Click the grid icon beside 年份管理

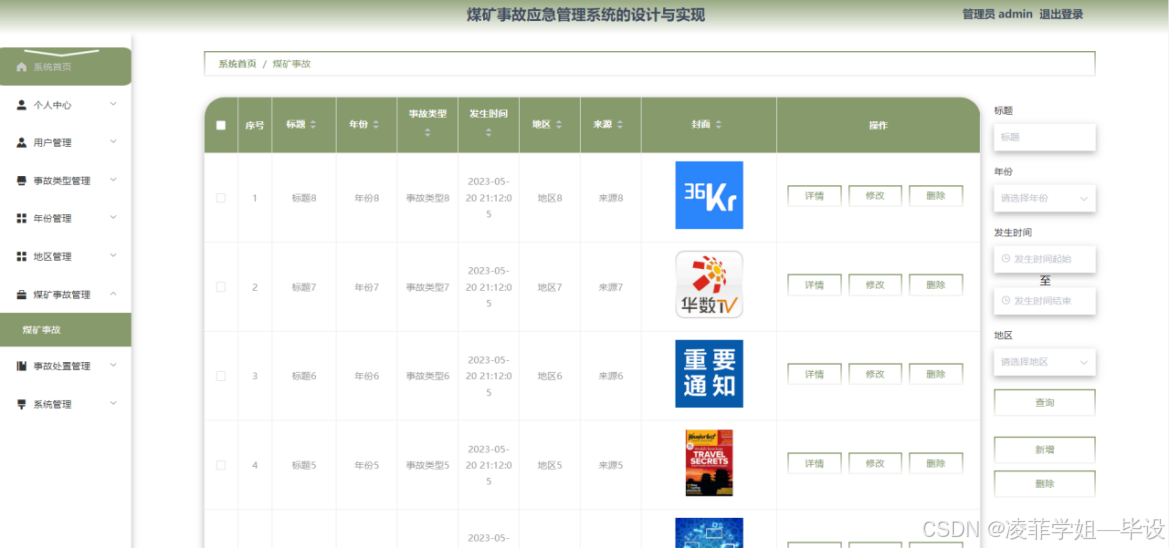coord(21,219)
